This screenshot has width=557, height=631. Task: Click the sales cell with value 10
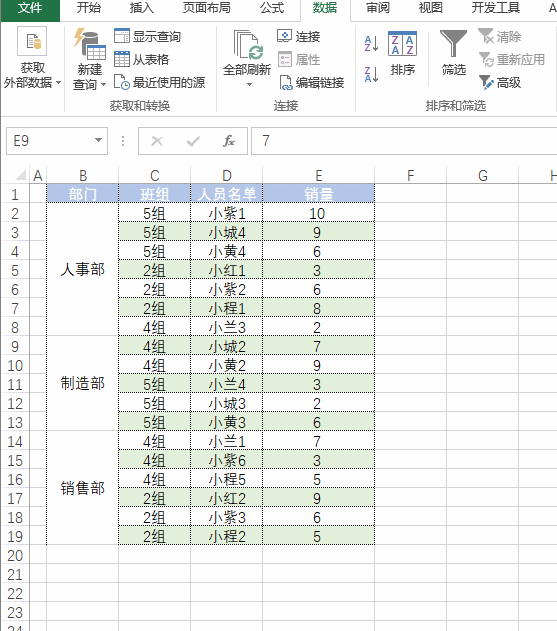click(319, 213)
